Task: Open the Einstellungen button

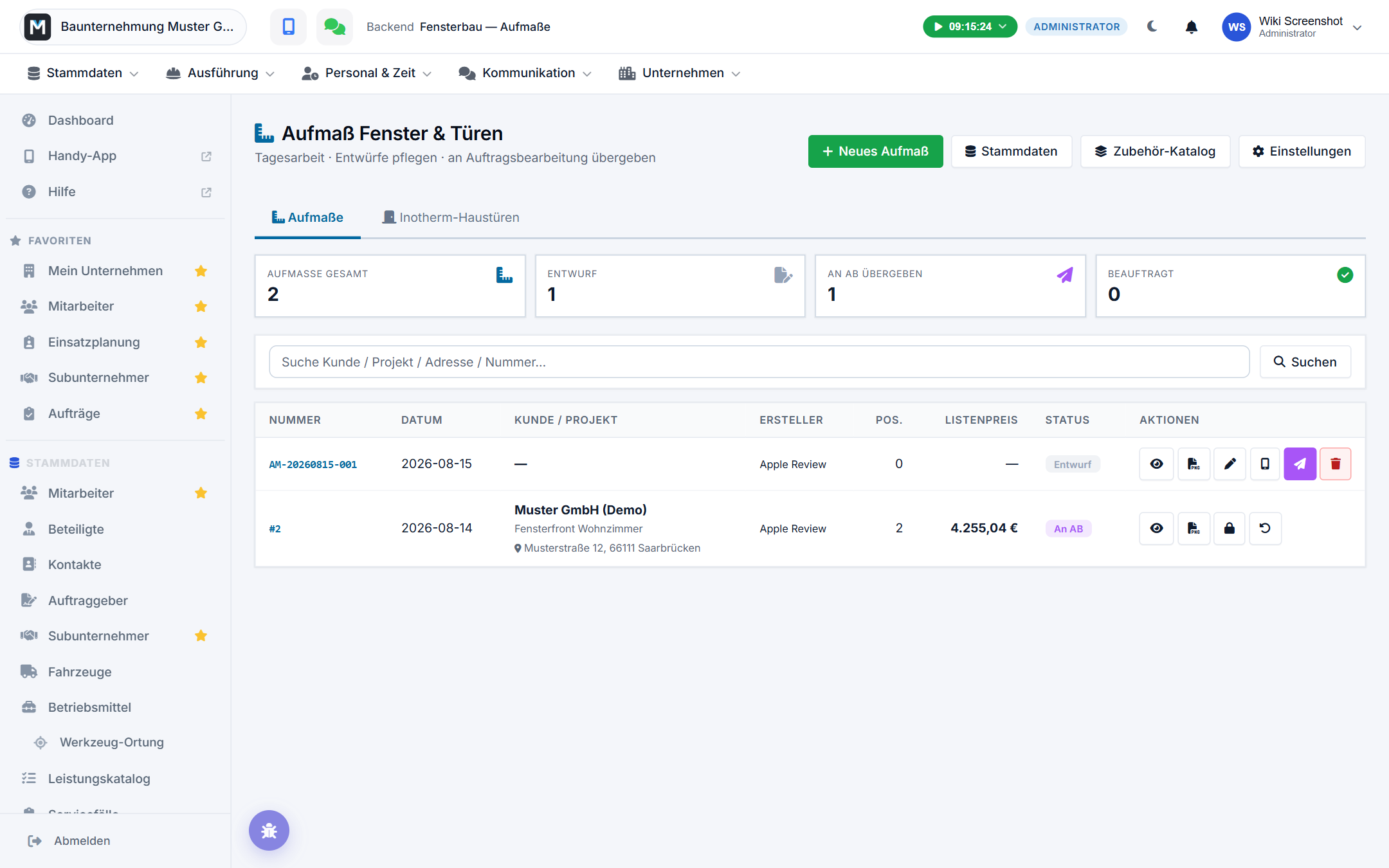Action: click(1302, 152)
